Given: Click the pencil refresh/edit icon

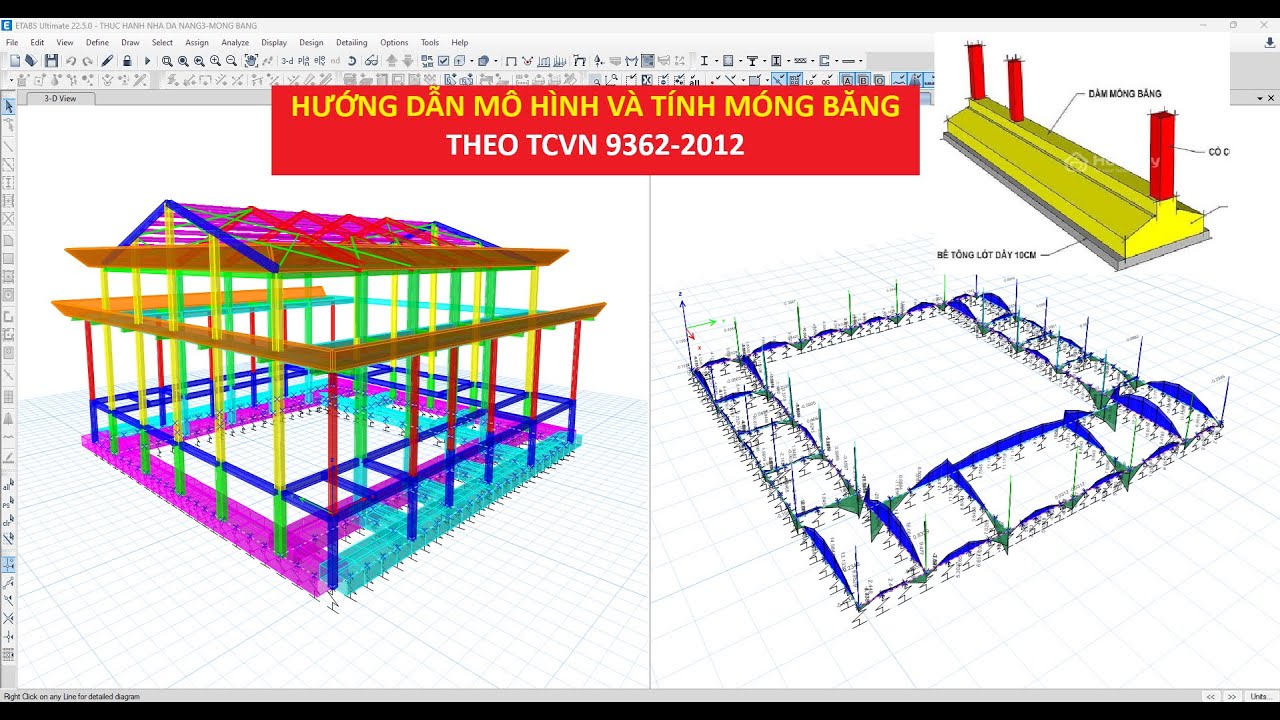Looking at the screenshot, I should point(107,61).
